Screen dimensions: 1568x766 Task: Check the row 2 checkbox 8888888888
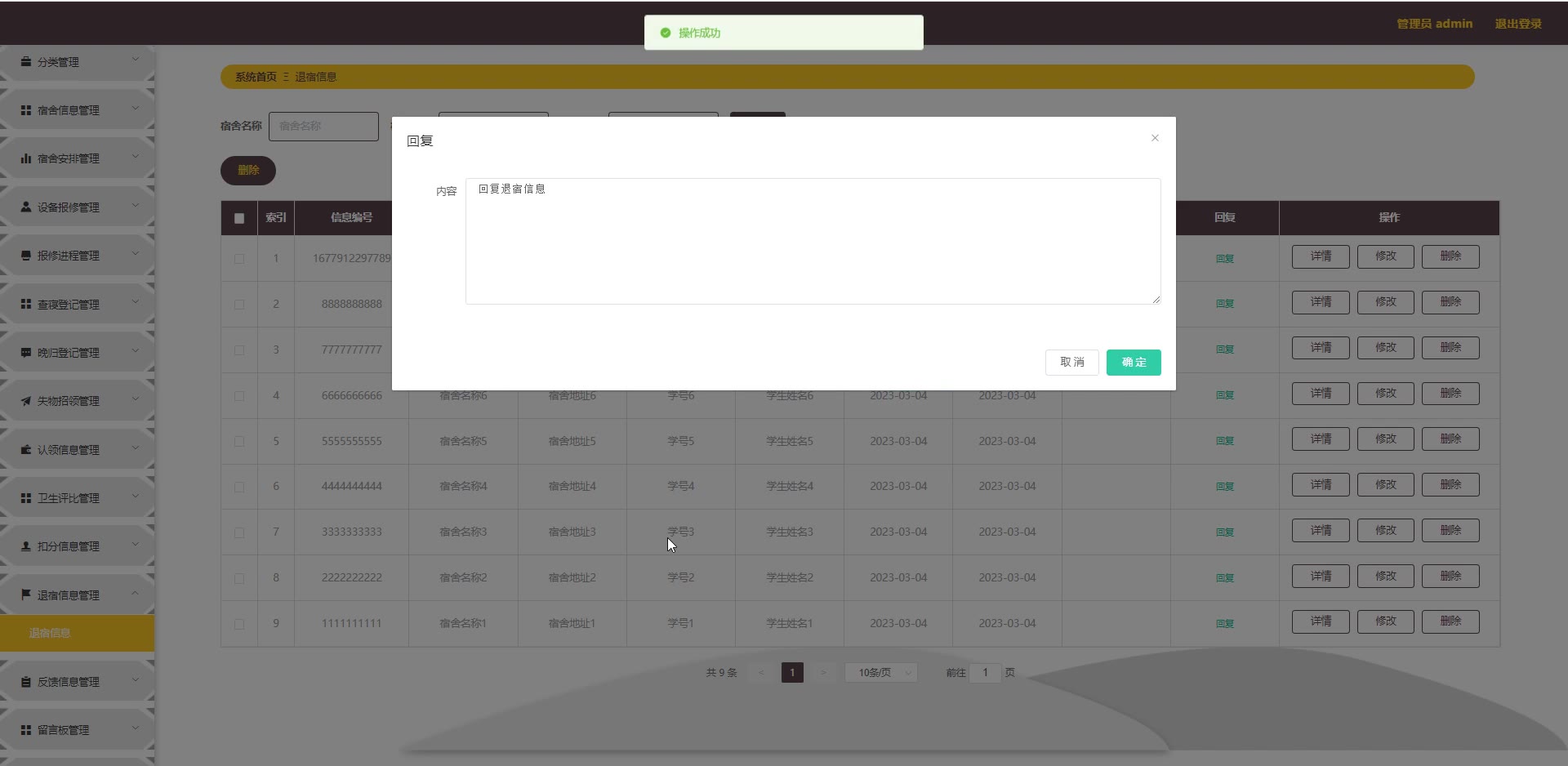239,305
